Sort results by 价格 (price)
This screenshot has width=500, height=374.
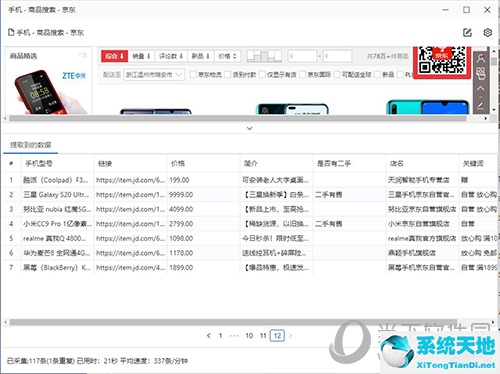pyautogui.click(x=227, y=56)
